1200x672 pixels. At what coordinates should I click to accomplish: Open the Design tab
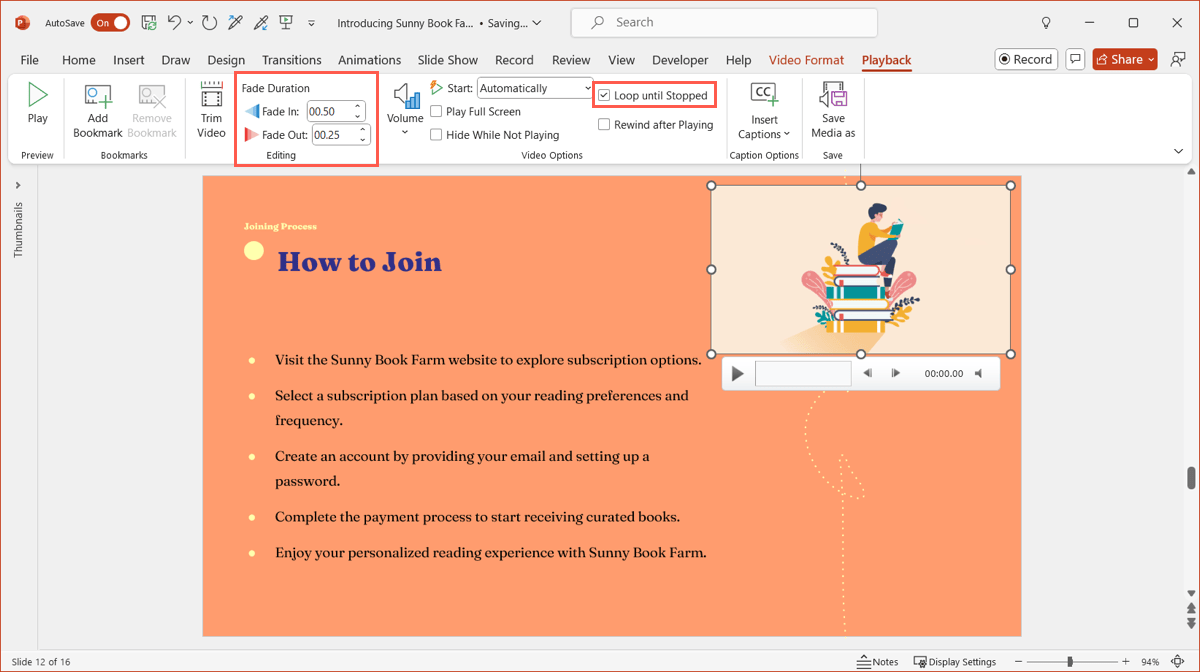[x=226, y=60]
